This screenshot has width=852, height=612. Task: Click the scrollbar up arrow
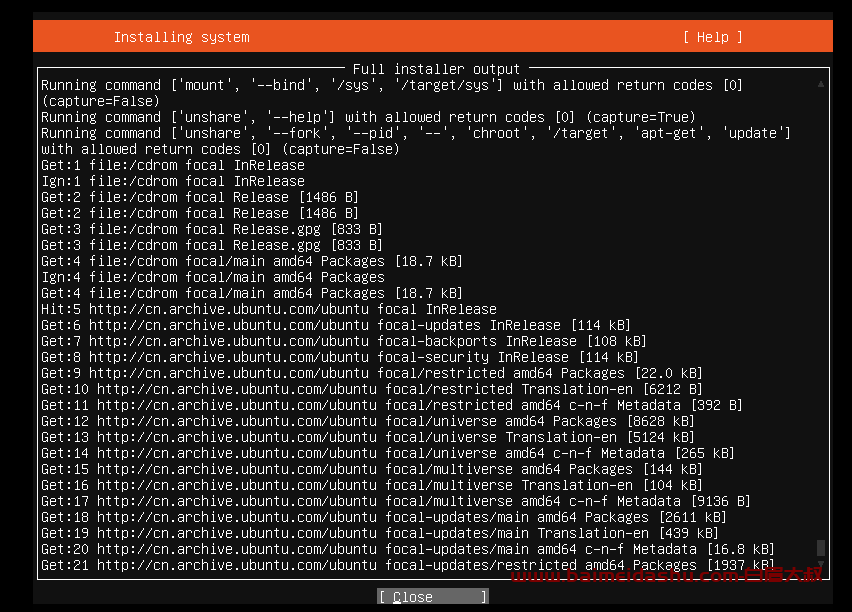click(820, 84)
